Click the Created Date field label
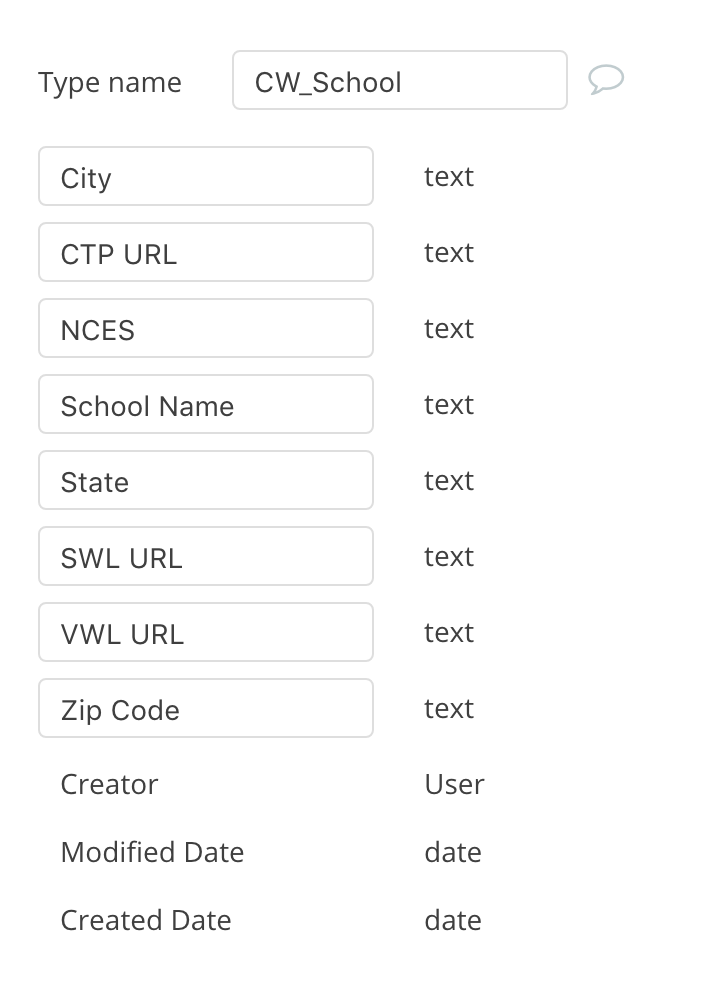 click(x=146, y=921)
